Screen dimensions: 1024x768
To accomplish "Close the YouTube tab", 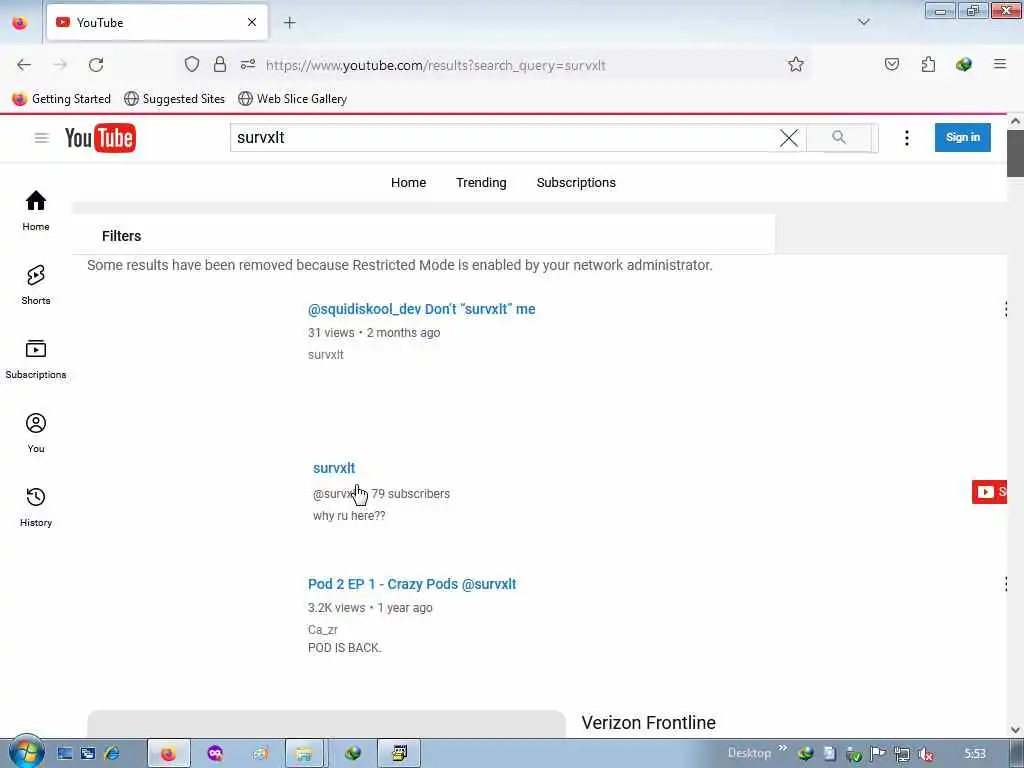I will (252, 22).
